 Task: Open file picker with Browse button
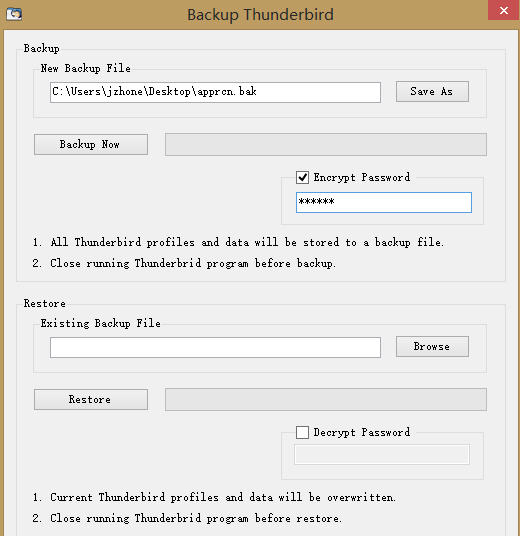tap(432, 347)
